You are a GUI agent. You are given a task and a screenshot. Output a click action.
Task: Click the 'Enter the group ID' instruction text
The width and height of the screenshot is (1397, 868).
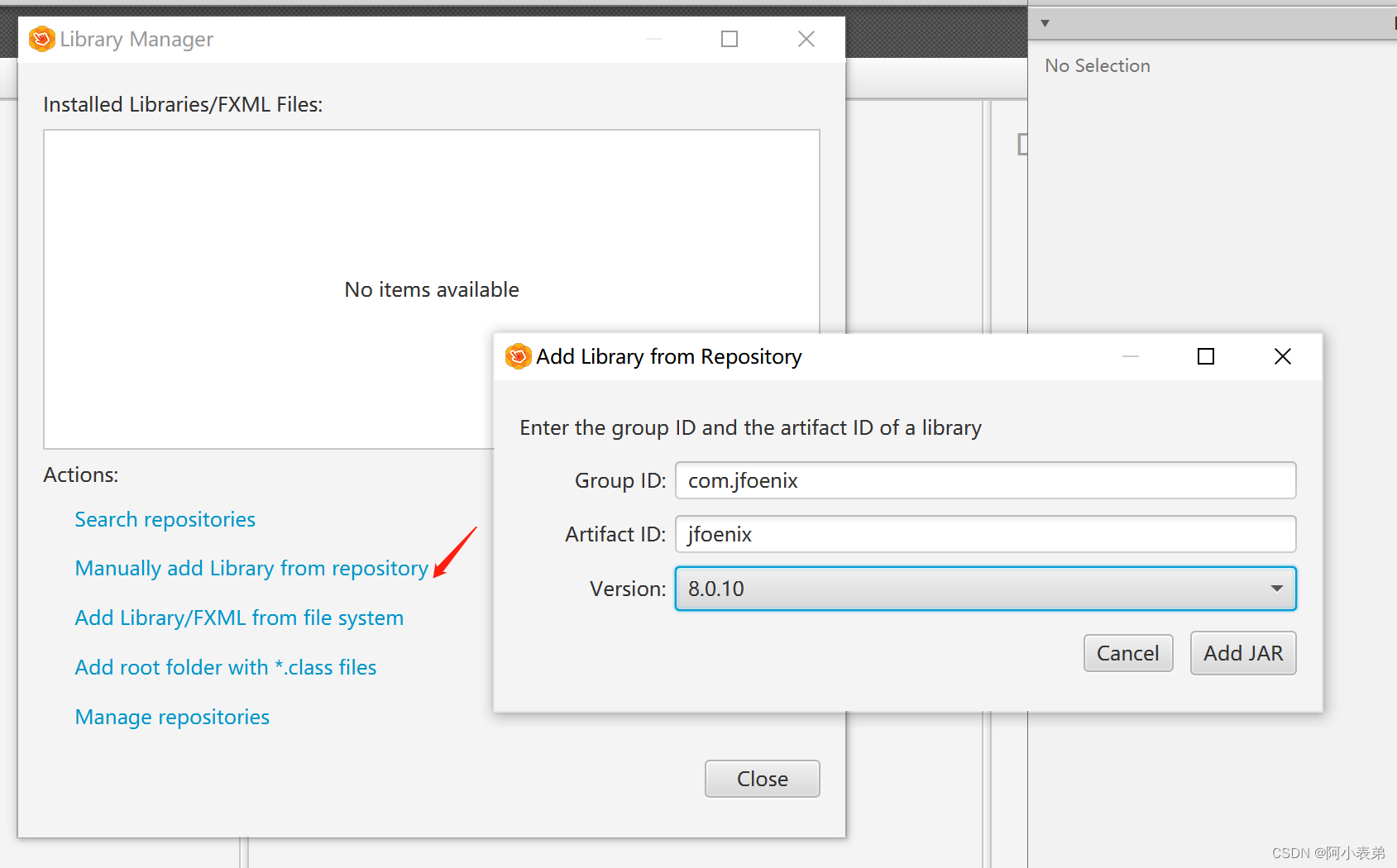point(750,427)
